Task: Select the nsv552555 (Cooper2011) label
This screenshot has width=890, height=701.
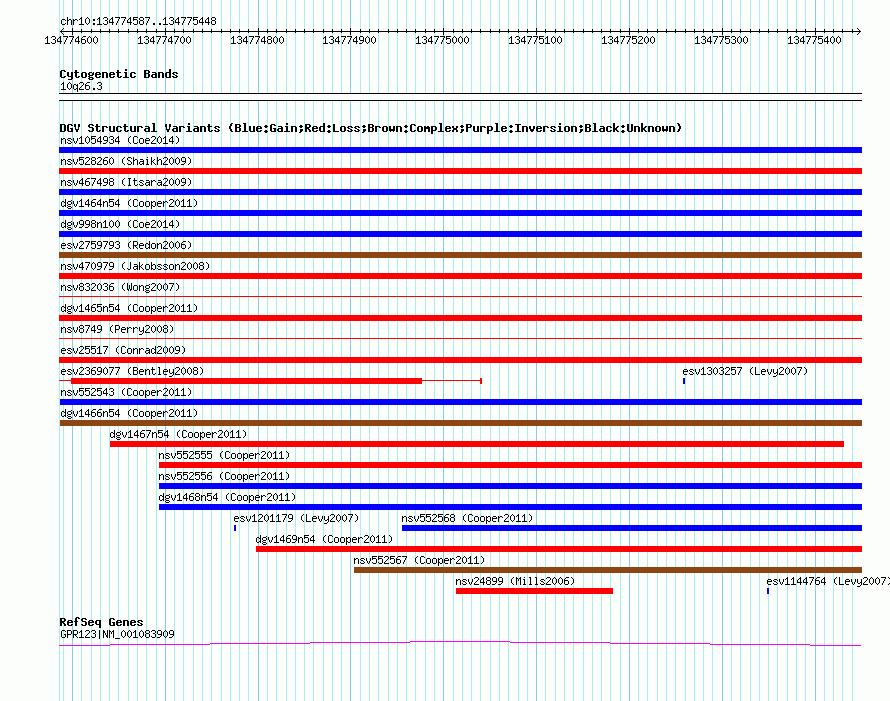Action: click(224, 455)
